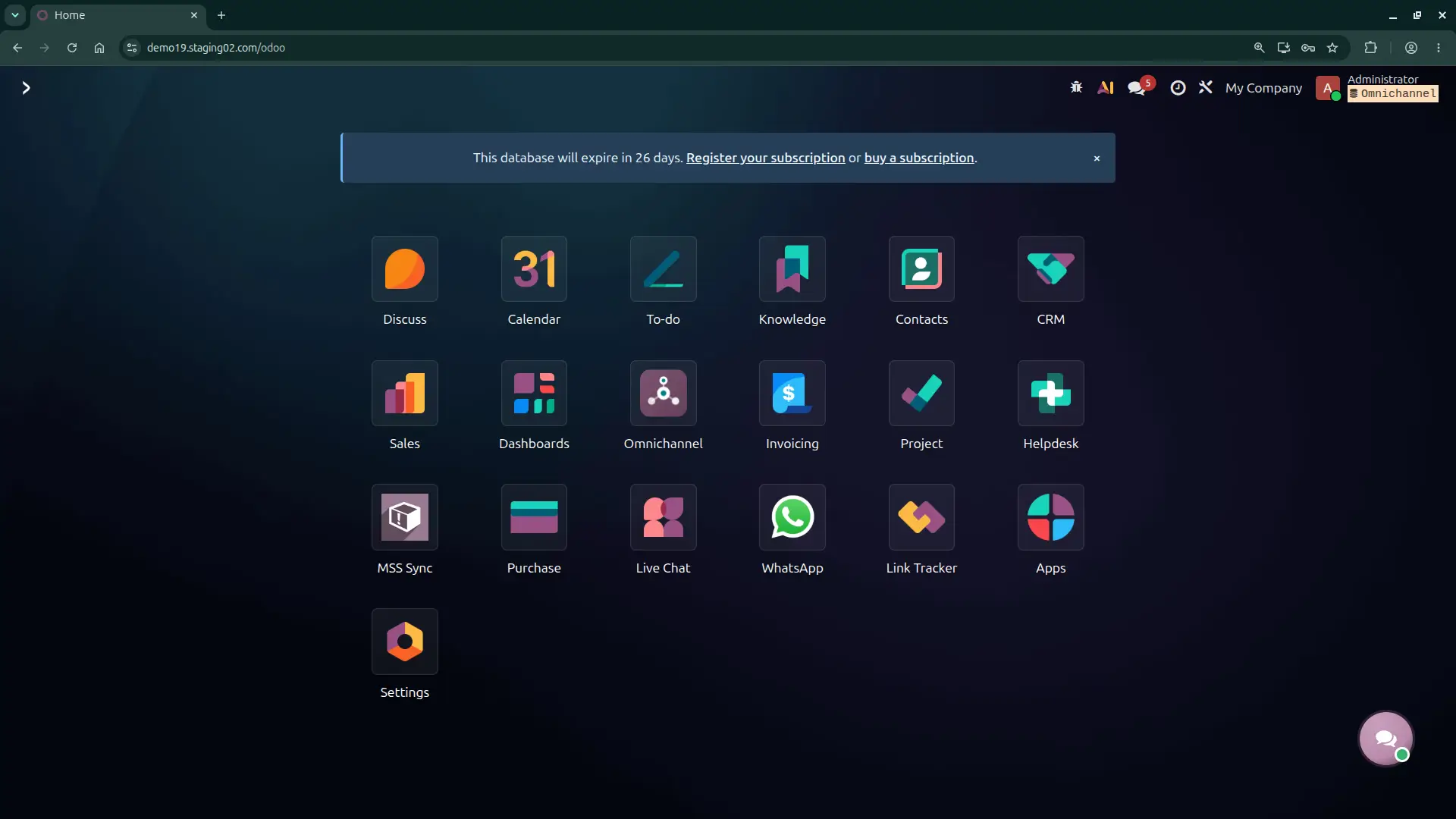Launch the CRM app
The height and width of the screenshot is (819, 1456).
tap(1051, 269)
